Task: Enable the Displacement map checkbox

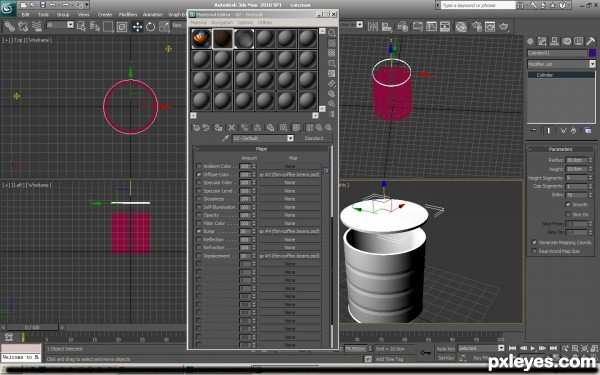Action: [x=199, y=256]
